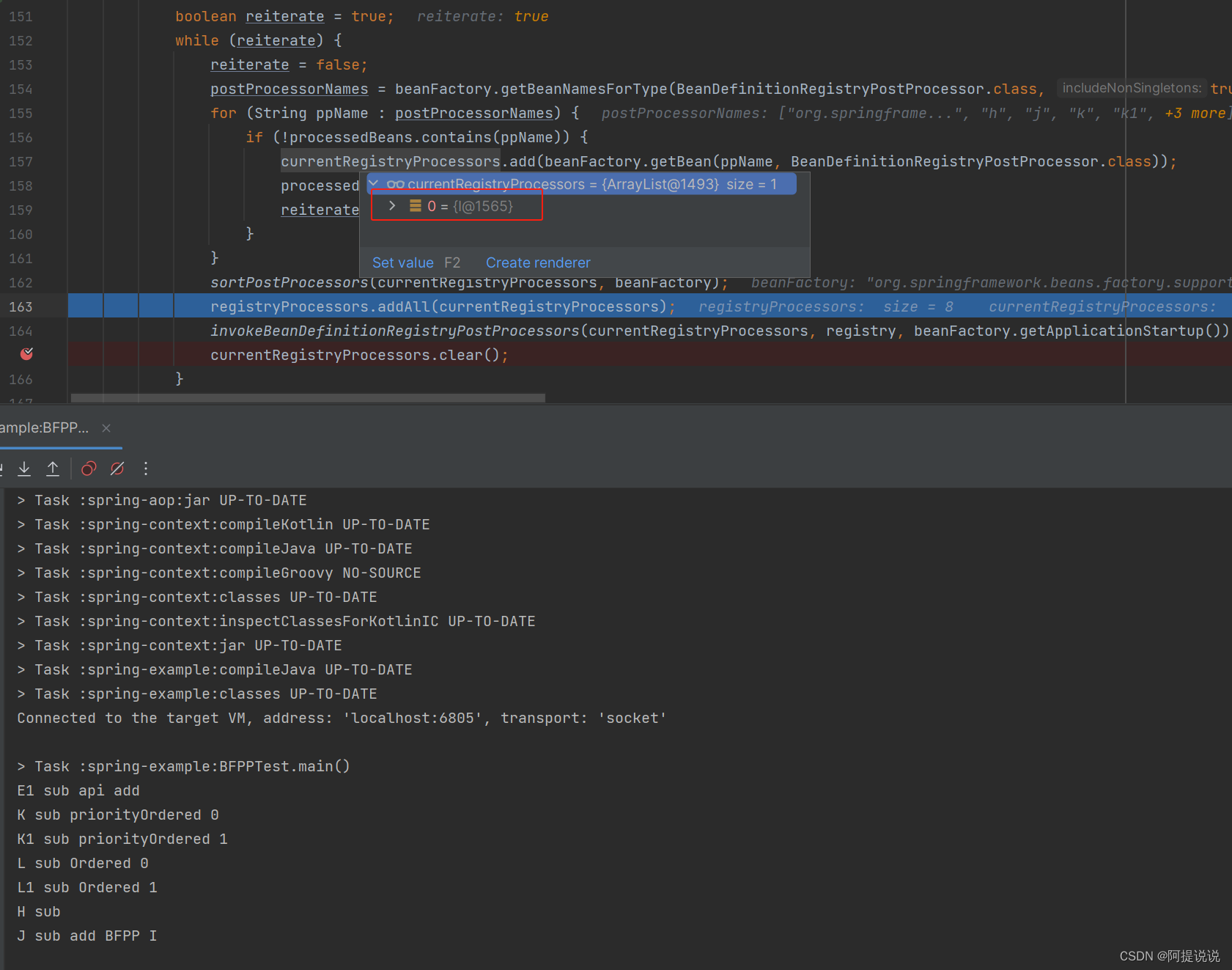The image size is (1232, 970).
Task: Click output line 'H sub'
Action: 39,911
